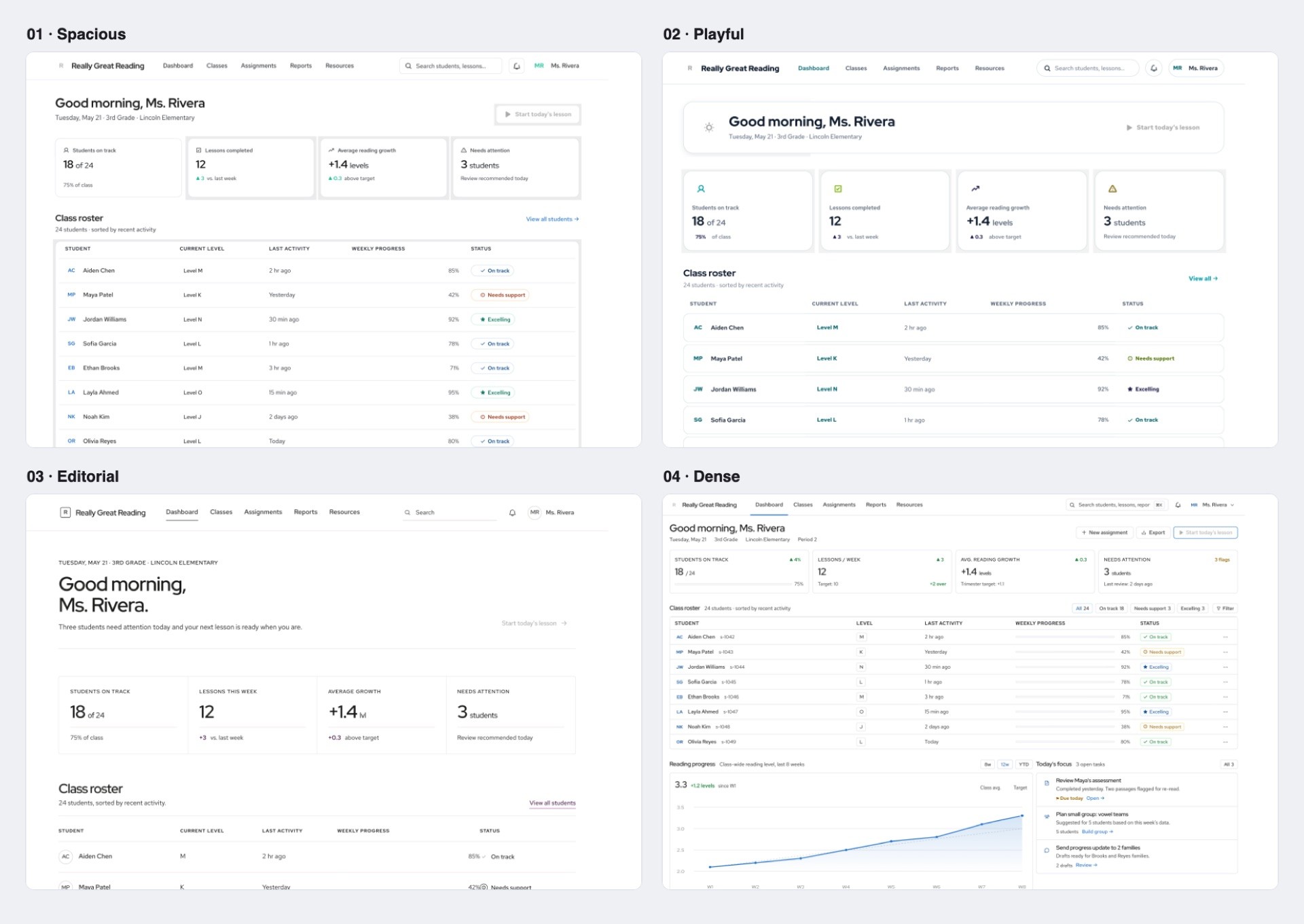Click notification bell in Editorial design
Screen dimensions: 1304x924
pyautogui.click(x=512, y=513)
